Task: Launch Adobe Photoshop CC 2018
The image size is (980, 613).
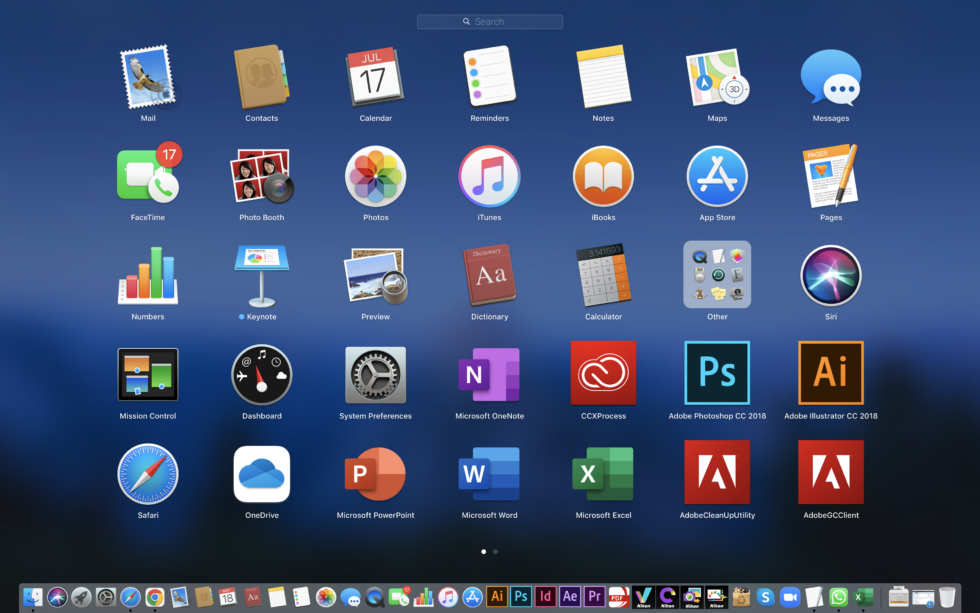Action: pos(717,372)
